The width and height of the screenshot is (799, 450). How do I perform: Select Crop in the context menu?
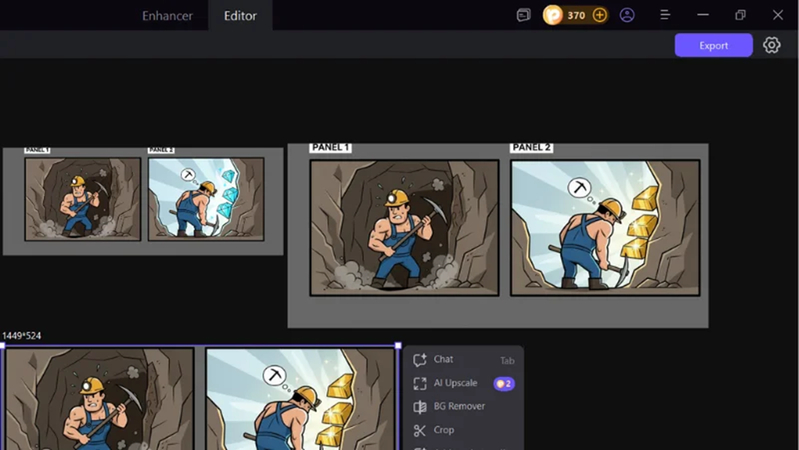click(463, 430)
